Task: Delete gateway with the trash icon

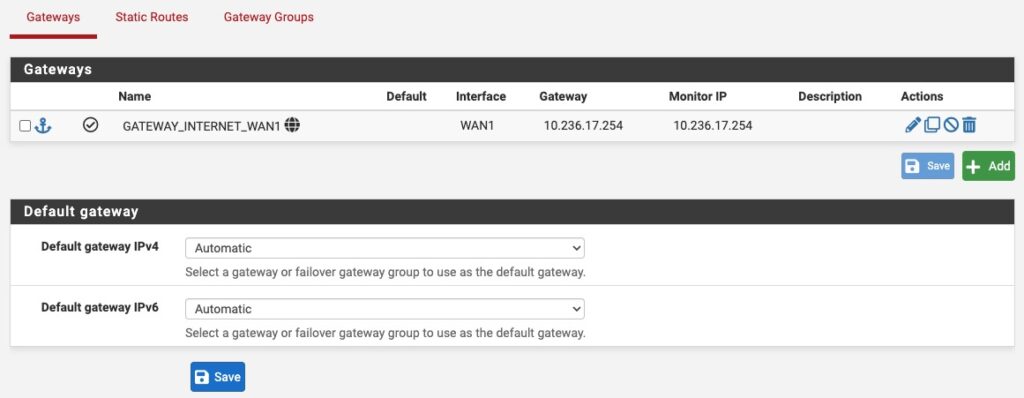Action: point(969,125)
